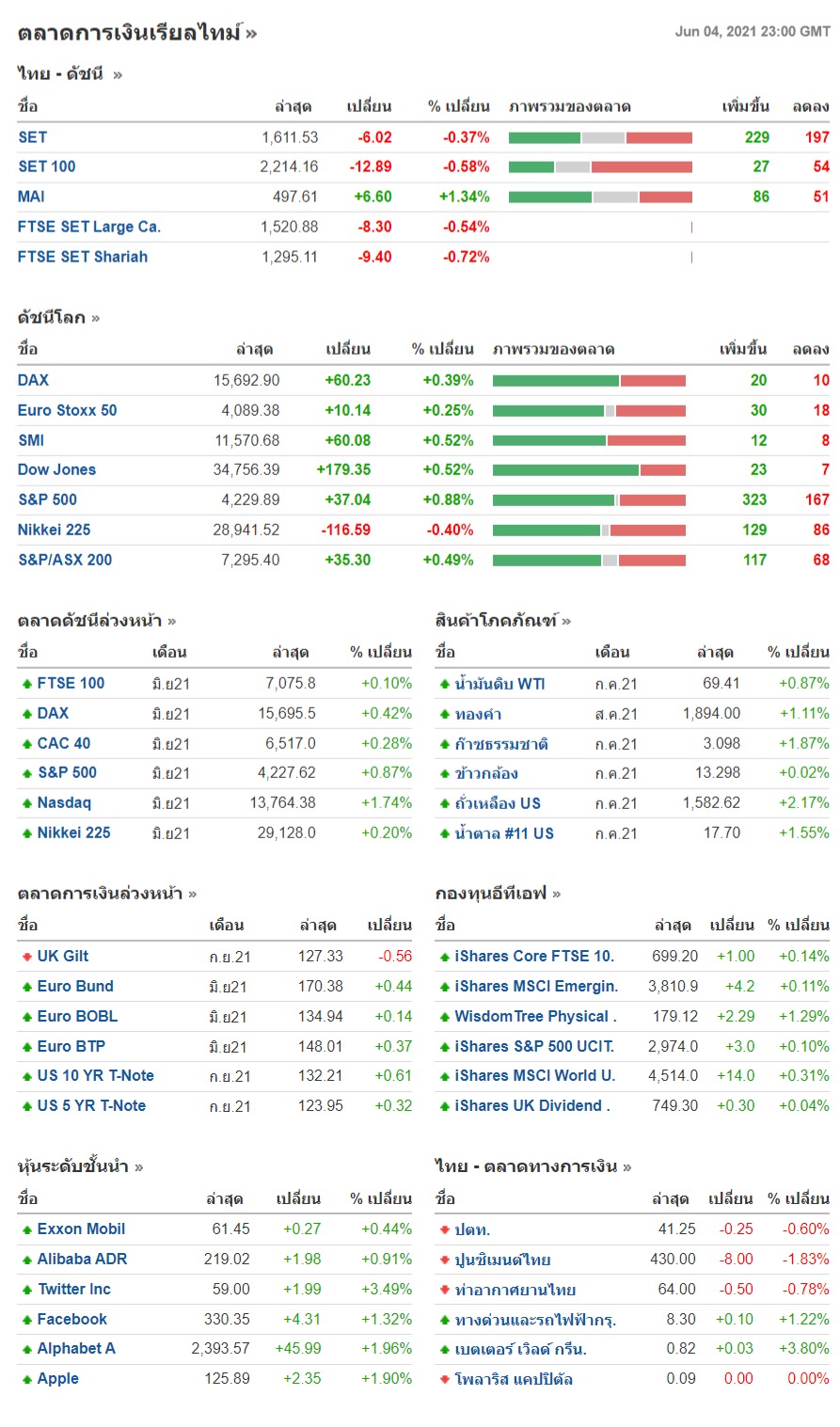Click the green arrow beside Nasdaq futures
840x1427 pixels.
pyautogui.click(x=27, y=803)
